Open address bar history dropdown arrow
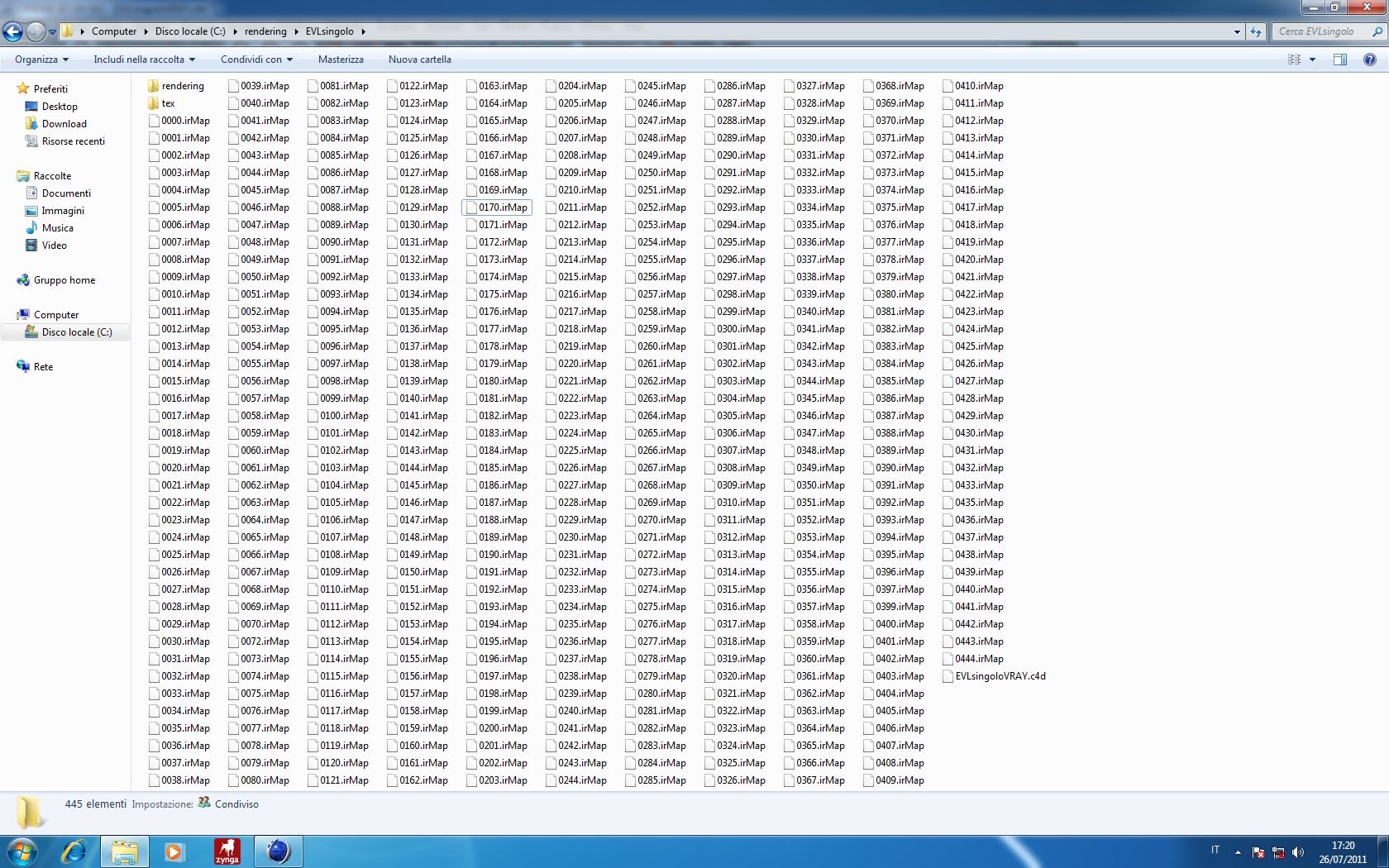This screenshot has height=868, width=1389. pos(1237,31)
